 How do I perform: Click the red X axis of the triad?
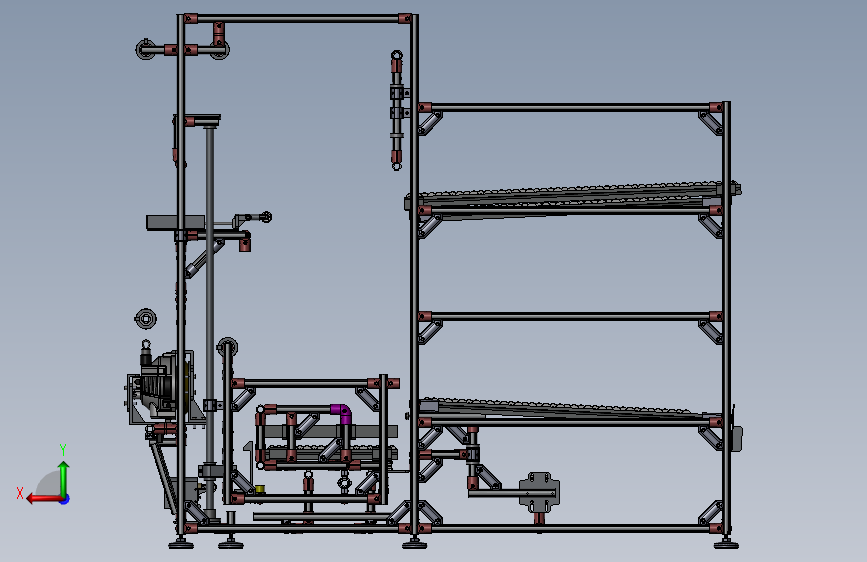coord(44,499)
